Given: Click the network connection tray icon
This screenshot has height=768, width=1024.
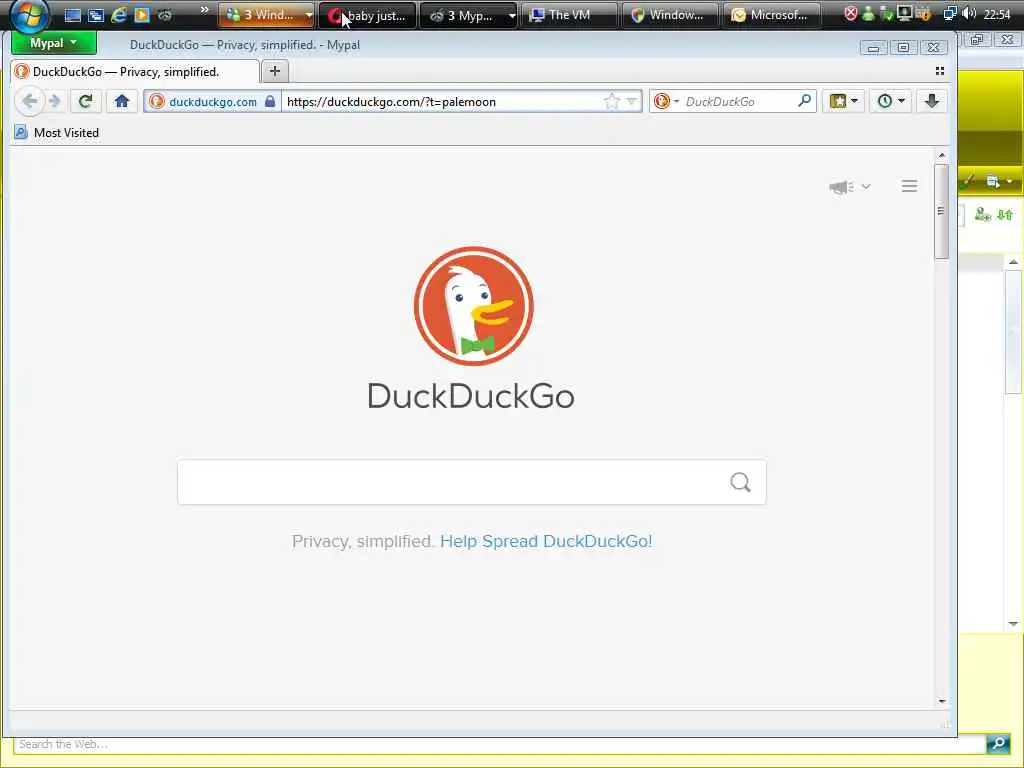Looking at the screenshot, I should (x=951, y=14).
